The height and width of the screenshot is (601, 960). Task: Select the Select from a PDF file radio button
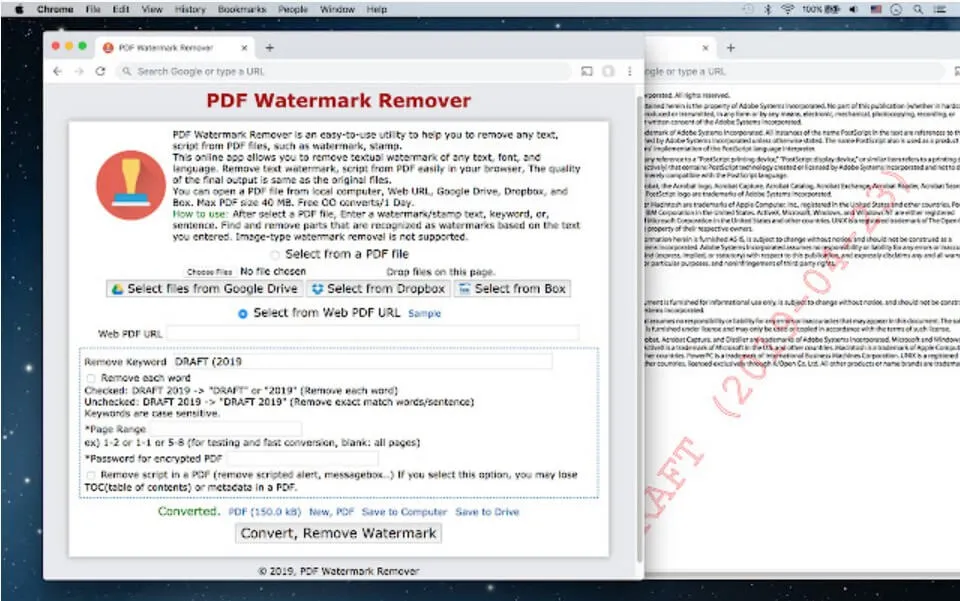coord(273,255)
